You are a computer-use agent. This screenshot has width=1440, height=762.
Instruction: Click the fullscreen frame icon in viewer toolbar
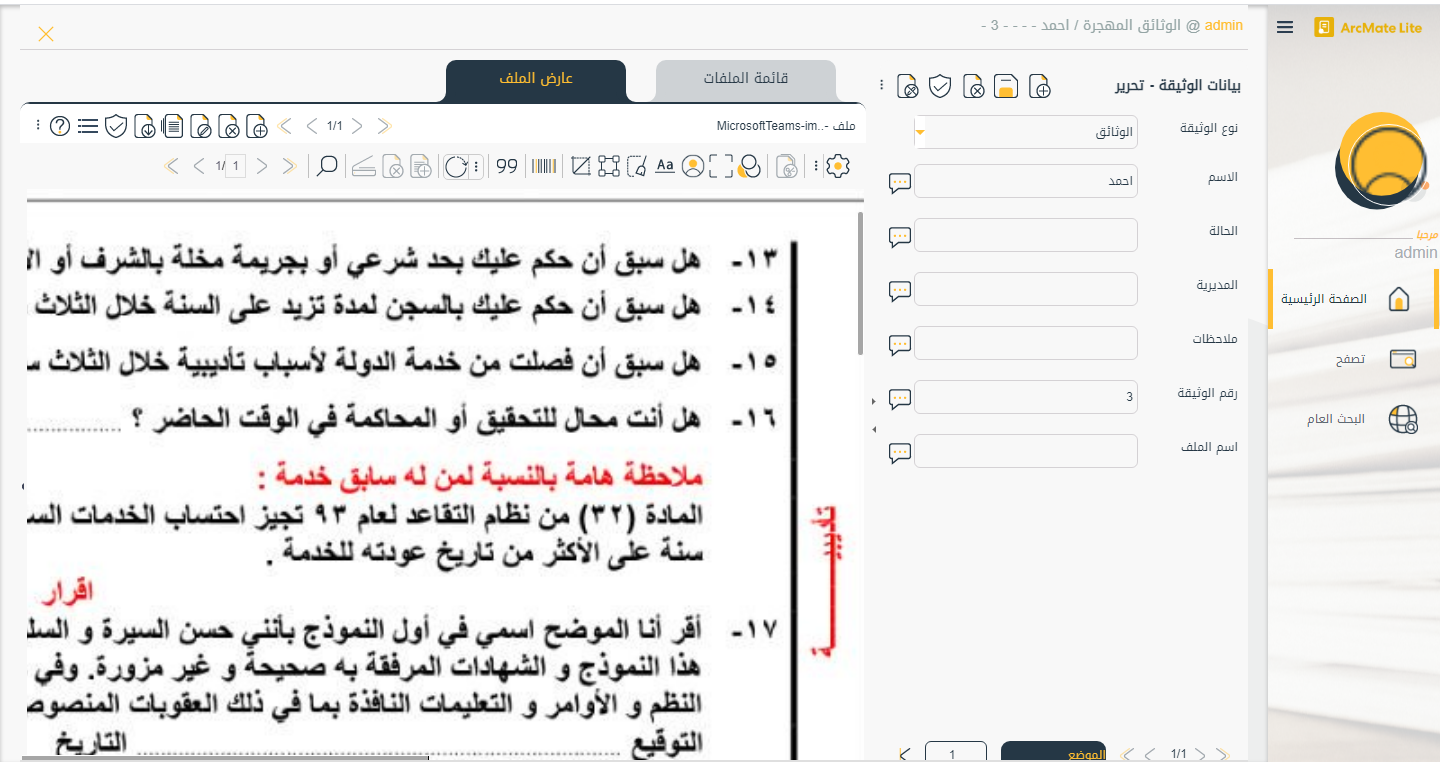pos(720,167)
